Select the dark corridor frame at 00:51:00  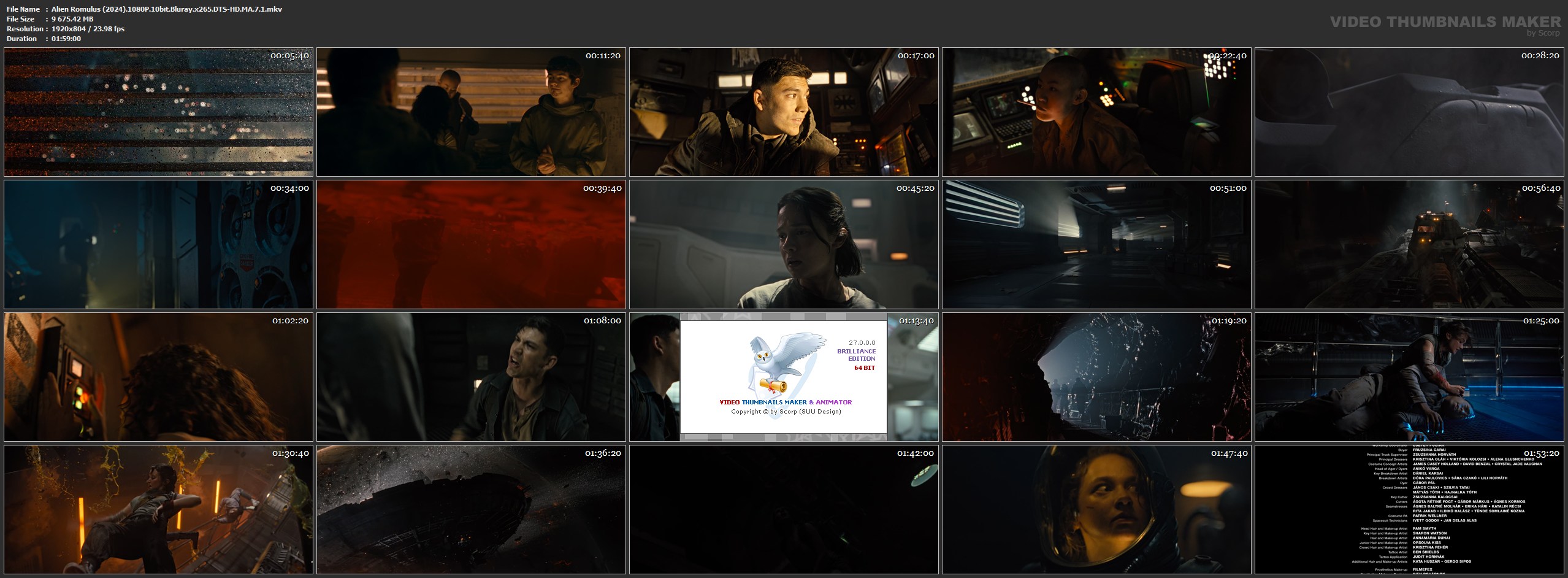(1096, 244)
